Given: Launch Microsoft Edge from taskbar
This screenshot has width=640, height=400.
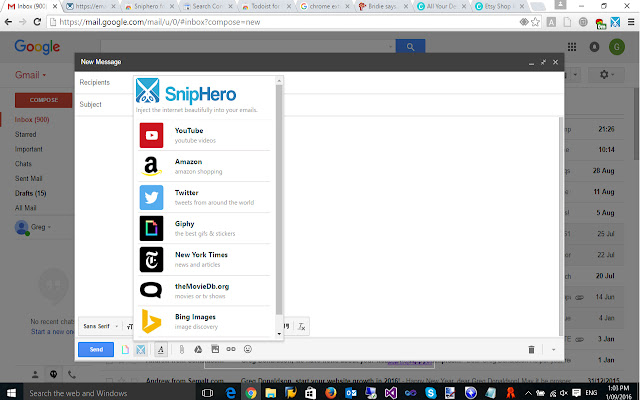Looking at the screenshot, I should pos(231,393).
